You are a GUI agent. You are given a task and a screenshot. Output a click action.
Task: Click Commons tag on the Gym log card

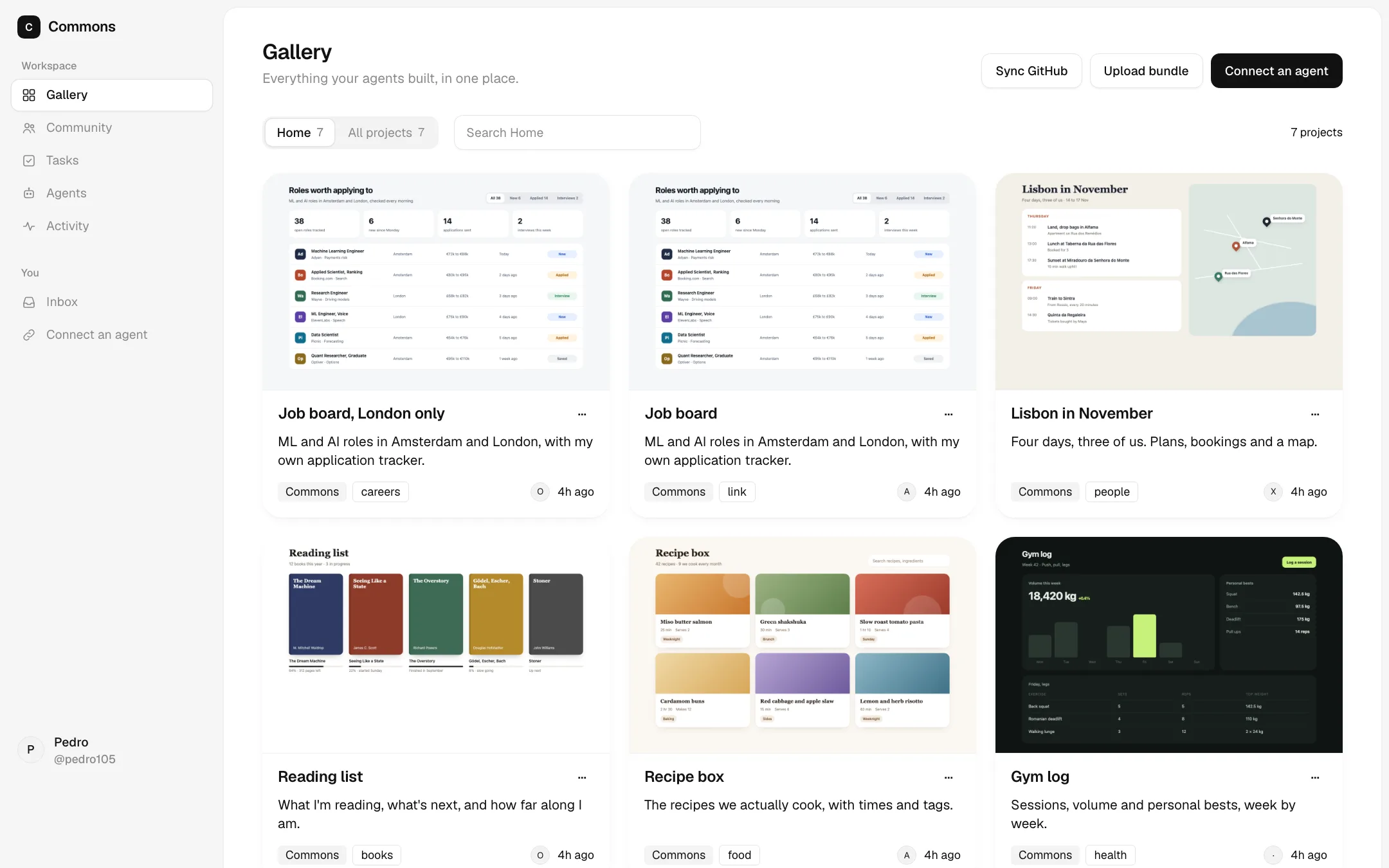(1045, 855)
